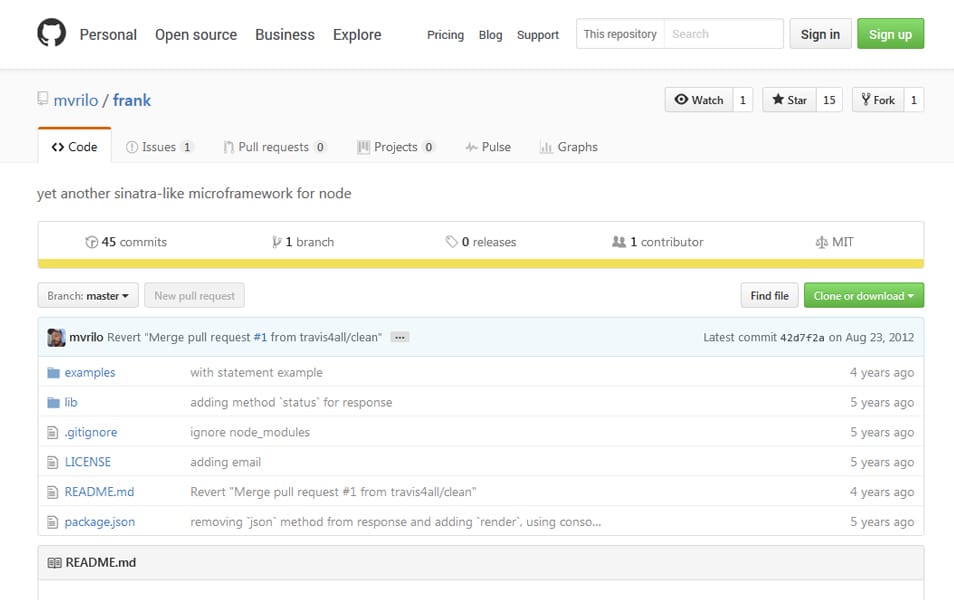Screen dimensions: 954x600
Task: Expand the Clone or download menu
Action: (x=863, y=296)
